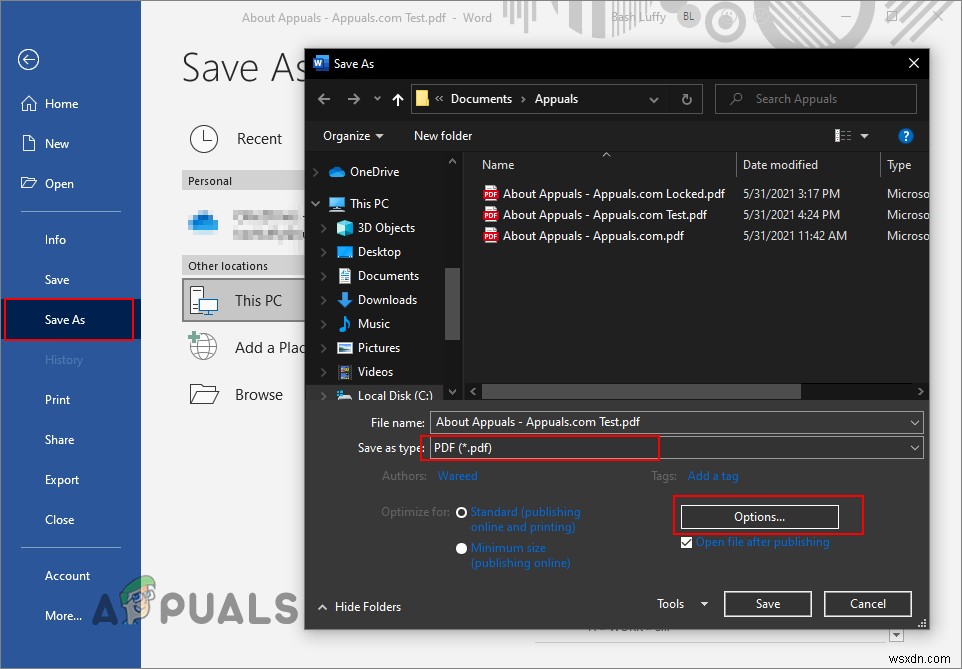Click the Browse folder icon
The height and width of the screenshot is (669, 962).
pos(204,394)
